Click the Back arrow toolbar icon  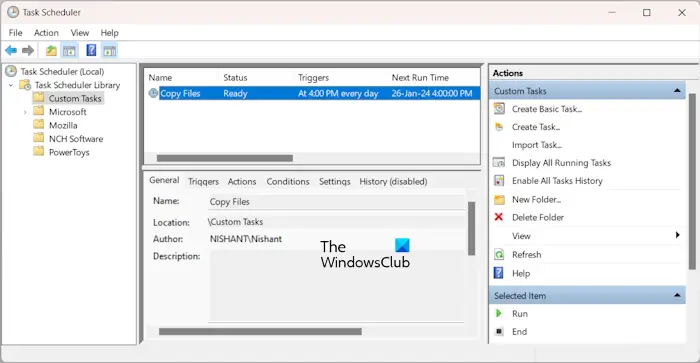coord(11,50)
